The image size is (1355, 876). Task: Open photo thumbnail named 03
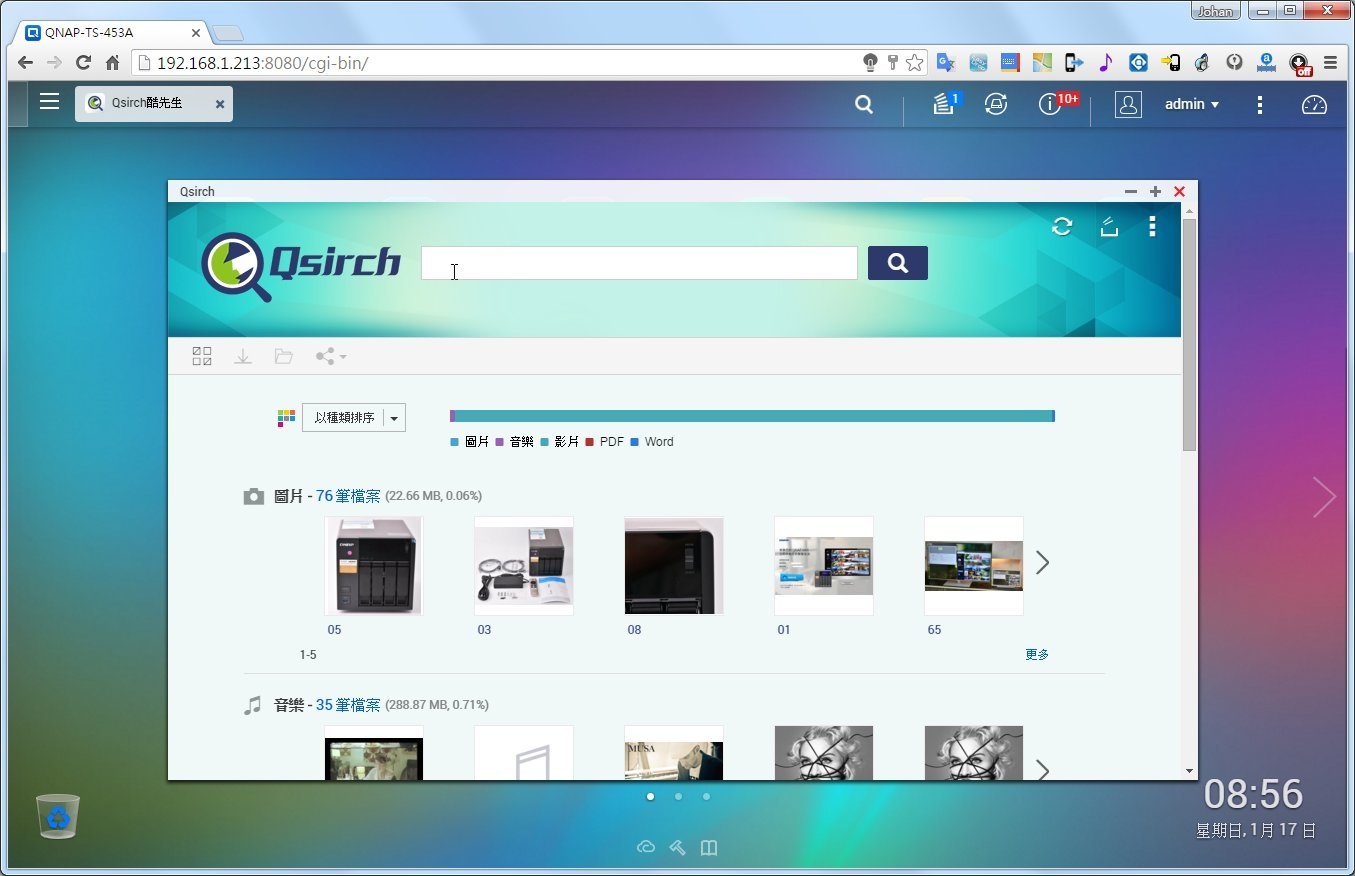coord(524,565)
